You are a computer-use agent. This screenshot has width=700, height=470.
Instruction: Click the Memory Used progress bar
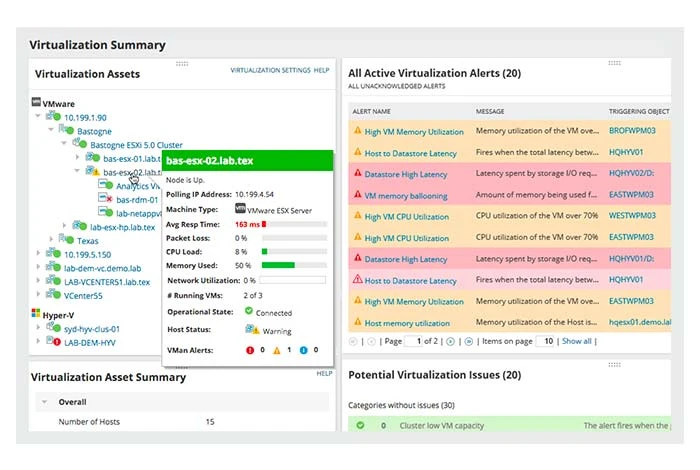[x=294, y=265]
